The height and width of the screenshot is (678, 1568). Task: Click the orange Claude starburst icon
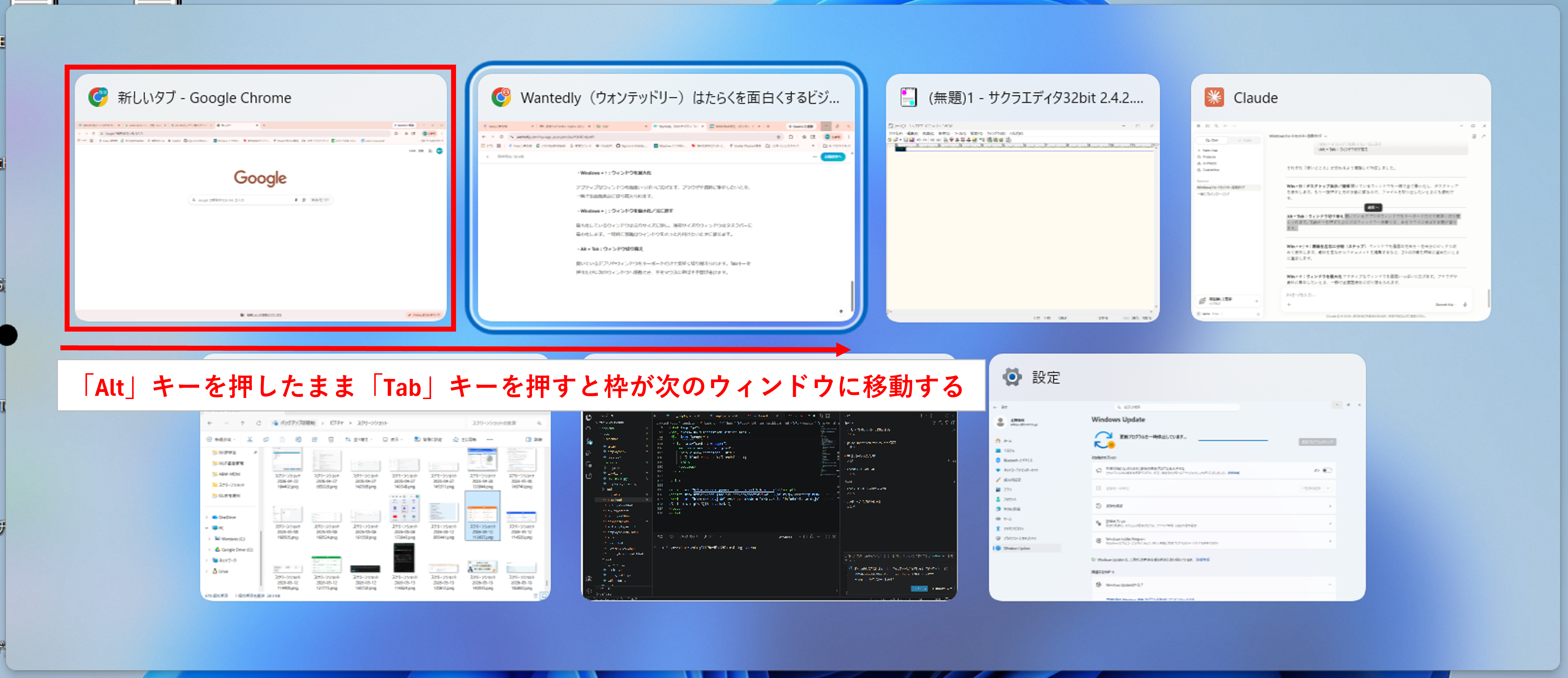click(1214, 97)
